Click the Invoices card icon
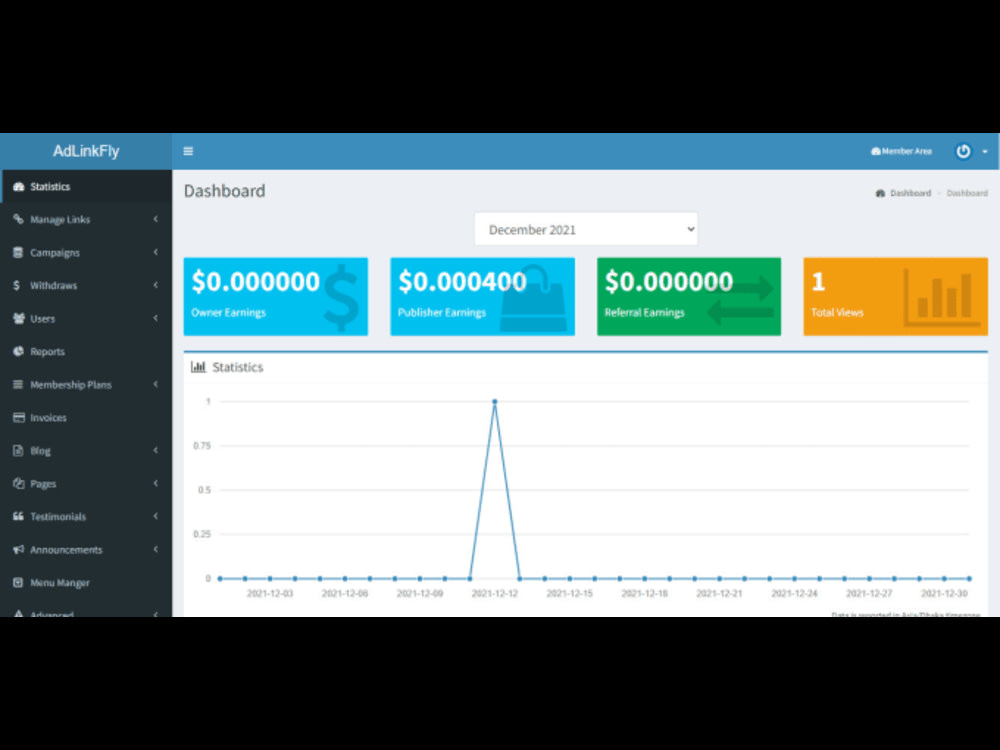This screenshot has width=1000, height=750. click(x=18, y=418)
